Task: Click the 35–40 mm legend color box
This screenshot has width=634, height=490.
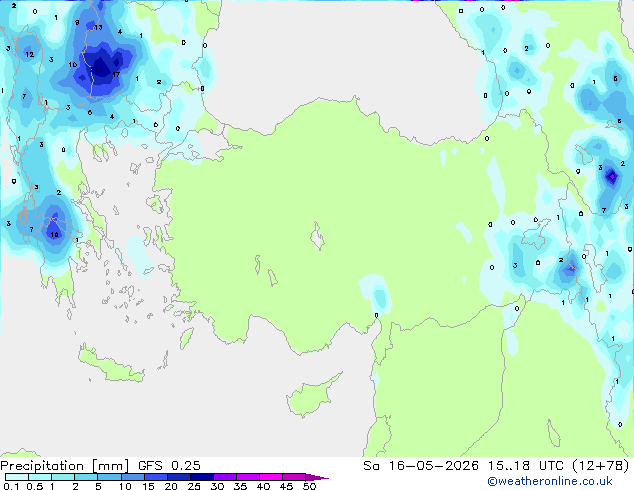Action: coord(248,477)
